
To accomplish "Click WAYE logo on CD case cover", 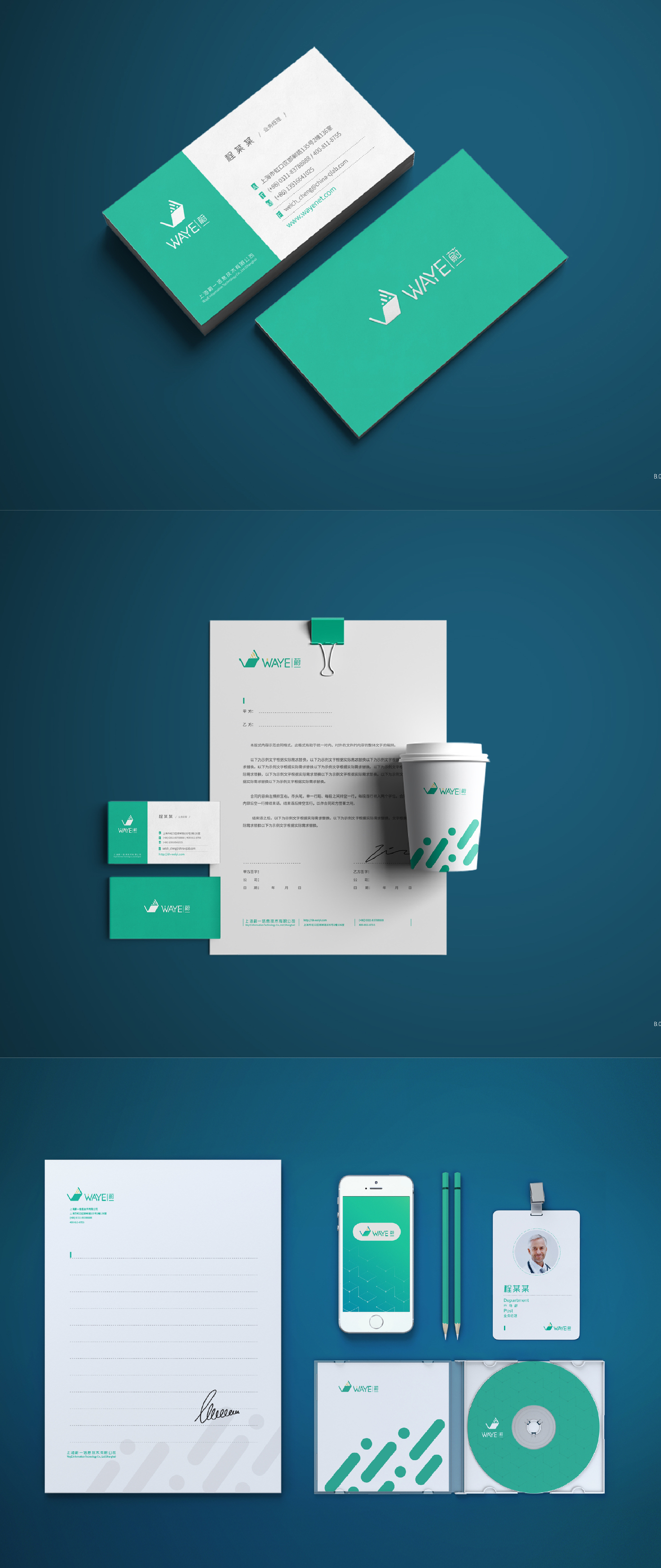I will pos(359,1388).
